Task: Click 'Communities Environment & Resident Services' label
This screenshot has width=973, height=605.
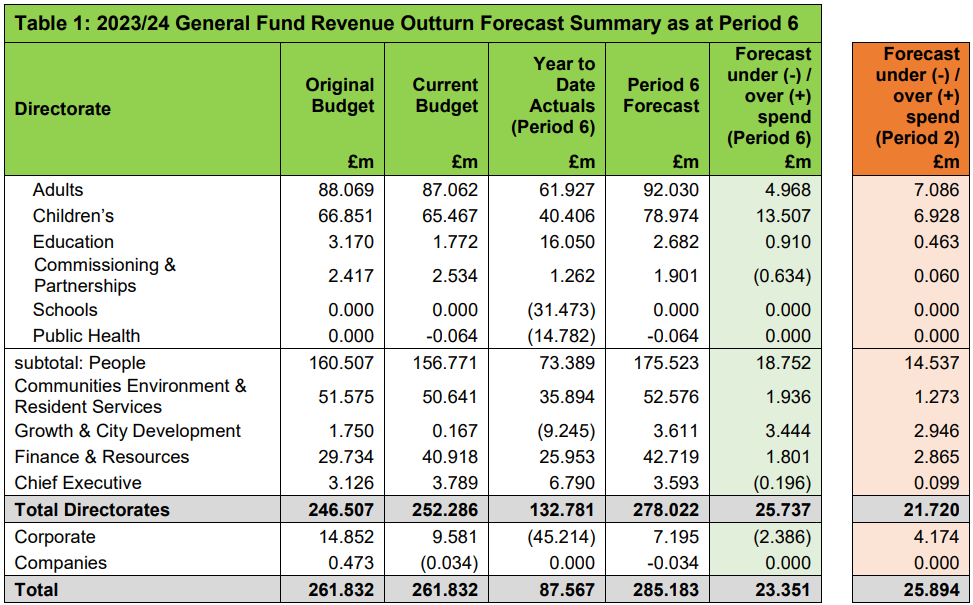Action: [x=130, y=397]
